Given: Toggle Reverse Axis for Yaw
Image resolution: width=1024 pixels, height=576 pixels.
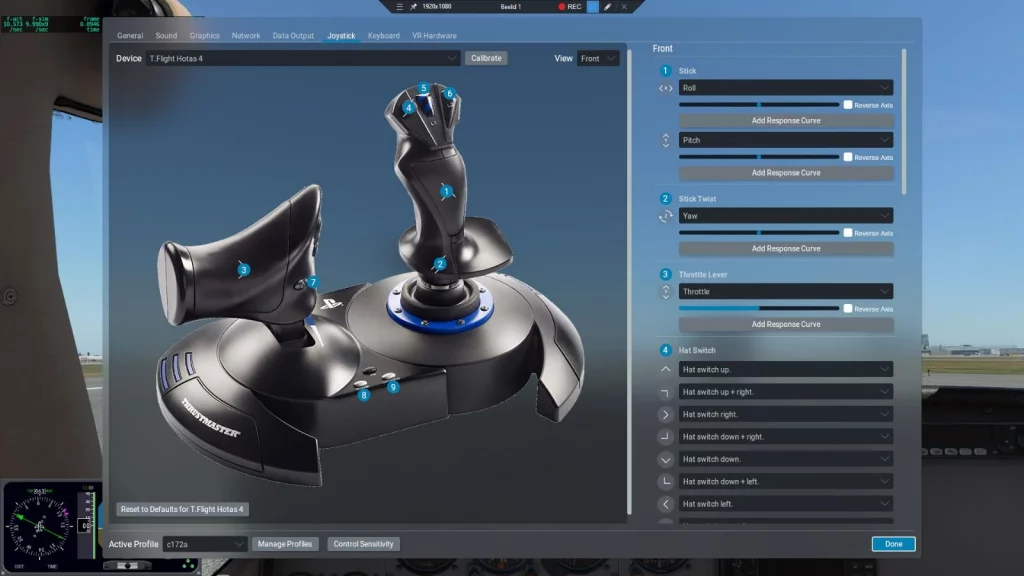Looking at the screenshot, I should (x=848, y=232).
